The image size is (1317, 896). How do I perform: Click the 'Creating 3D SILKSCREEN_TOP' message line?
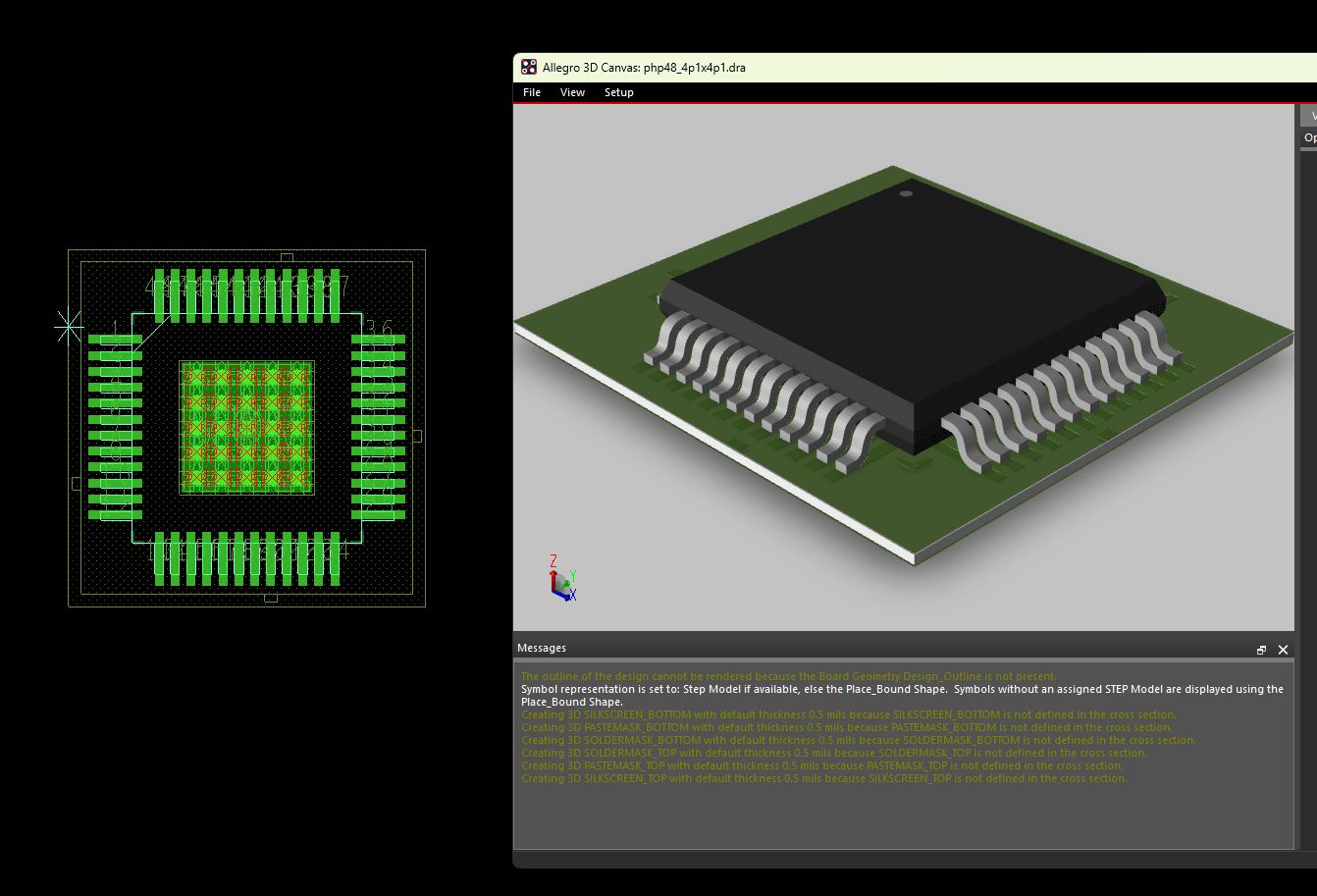(824, 778)
